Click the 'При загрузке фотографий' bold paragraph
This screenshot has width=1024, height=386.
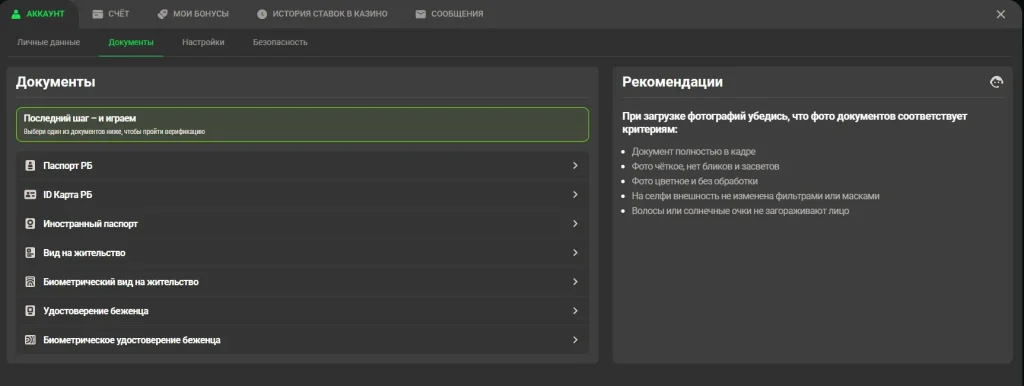pos(795,123)
